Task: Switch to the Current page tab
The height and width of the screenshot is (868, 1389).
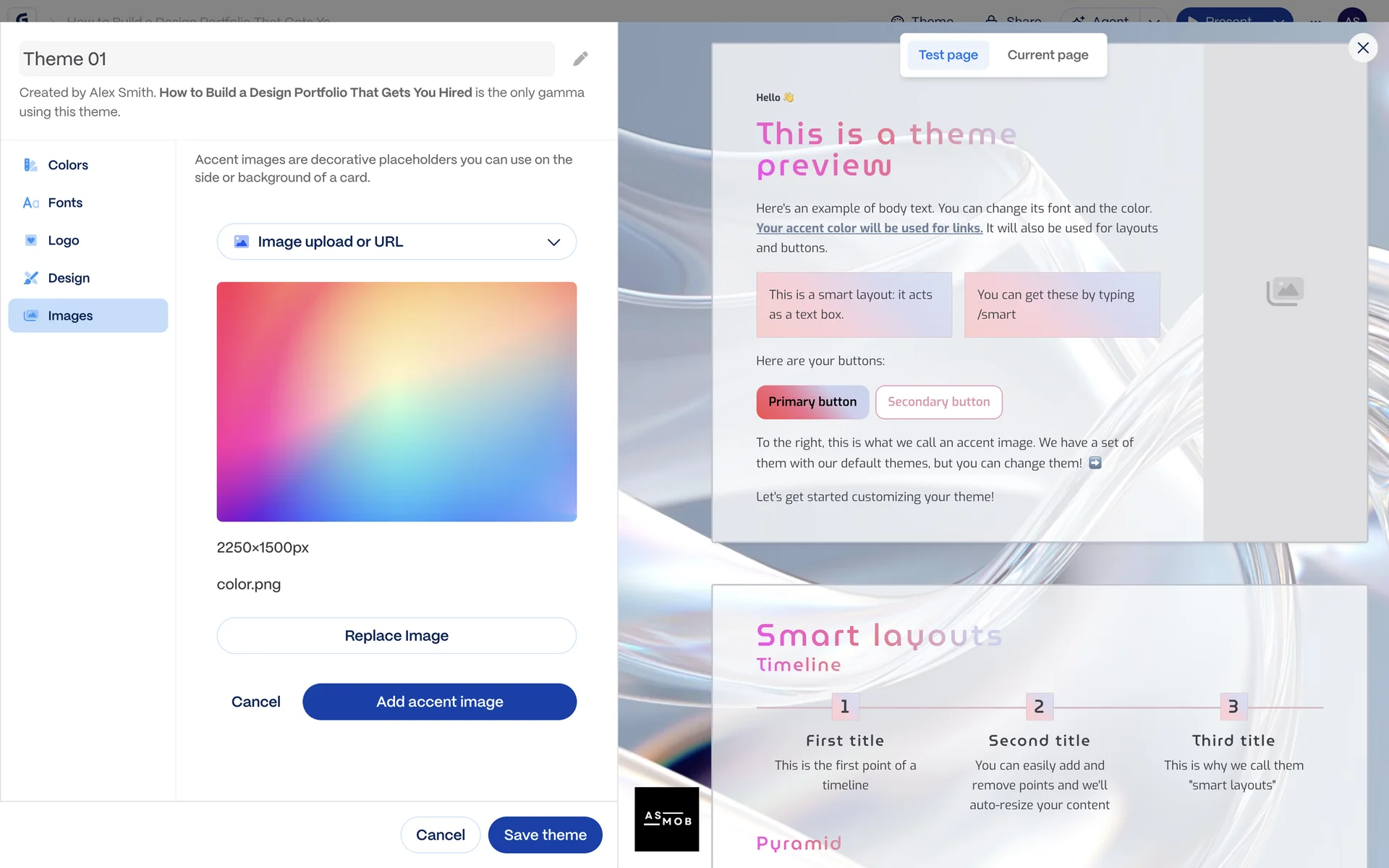Action: coord(1048,55)
